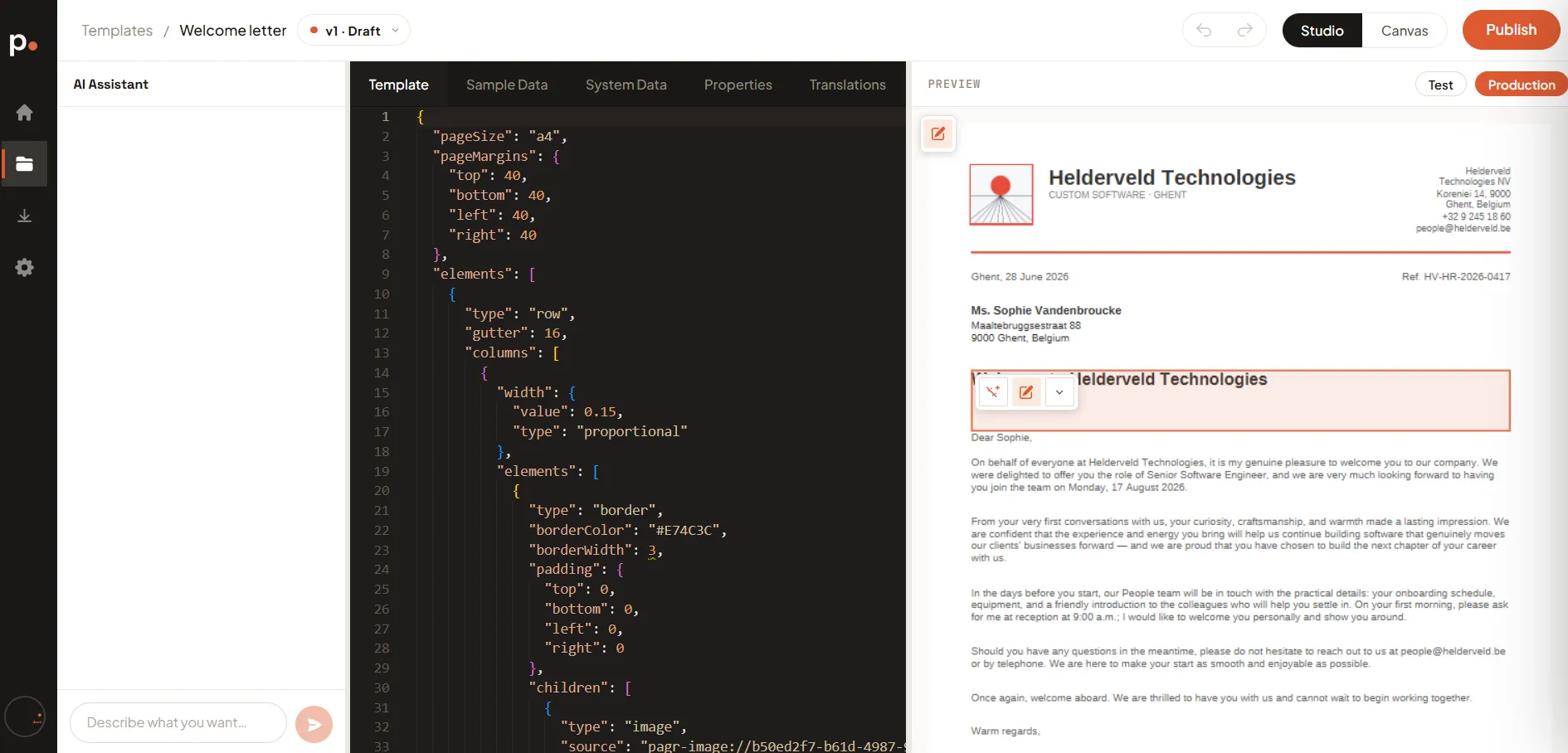This screenshot has width=1568, height=753.
Task: Click the "#E74C3C" borderColor value in code
Action: click(683, 530)
